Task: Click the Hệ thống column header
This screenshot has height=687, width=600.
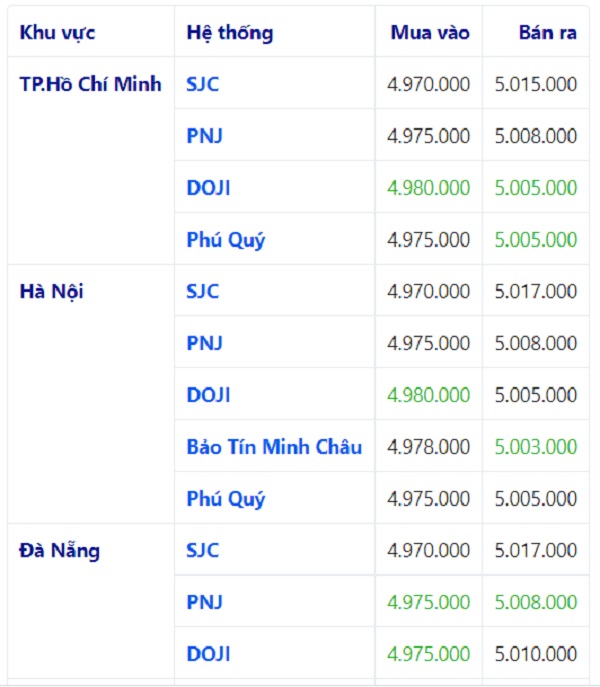Action: [230, 33]
